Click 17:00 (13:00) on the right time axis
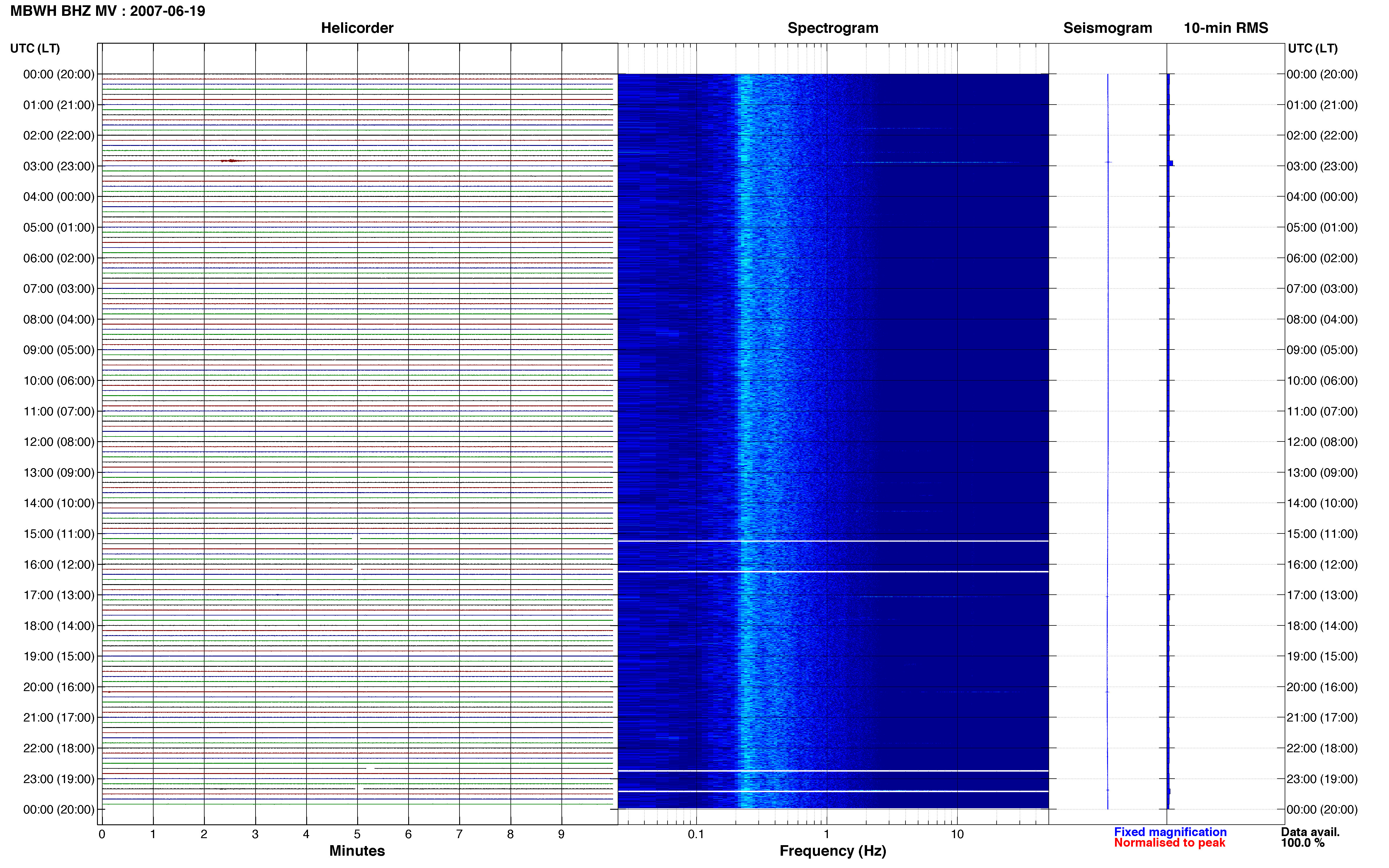The height and width of the screenshot is (868, 1389). click(x=1322, y=595)
